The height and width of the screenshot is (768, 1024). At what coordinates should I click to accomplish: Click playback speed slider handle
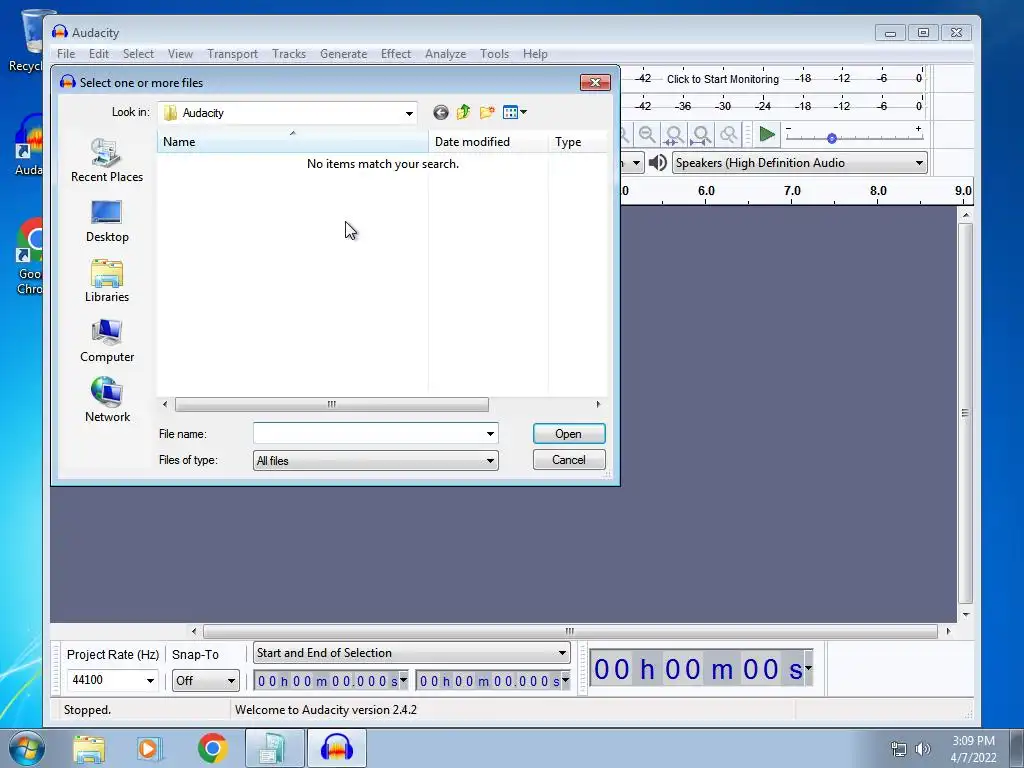(831, 138)
